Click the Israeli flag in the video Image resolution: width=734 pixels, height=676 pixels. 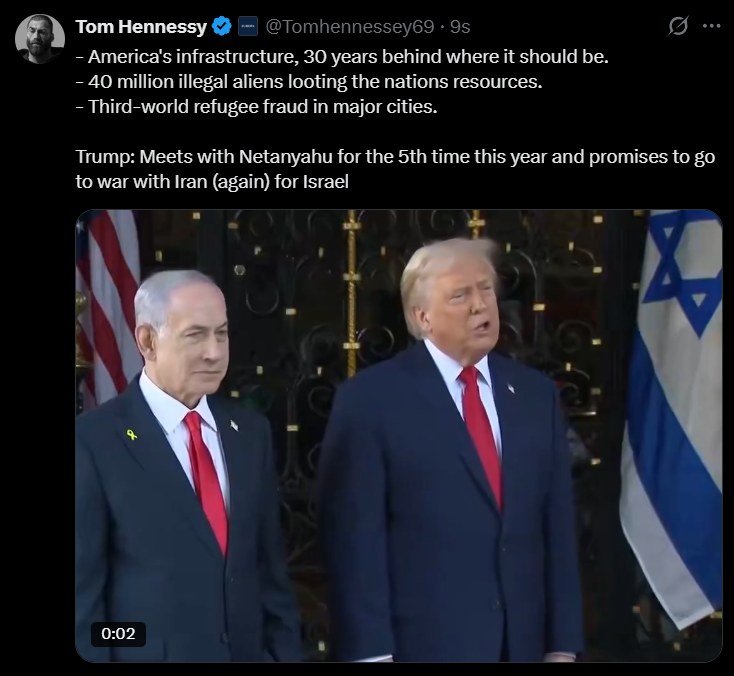coord(672,412)
